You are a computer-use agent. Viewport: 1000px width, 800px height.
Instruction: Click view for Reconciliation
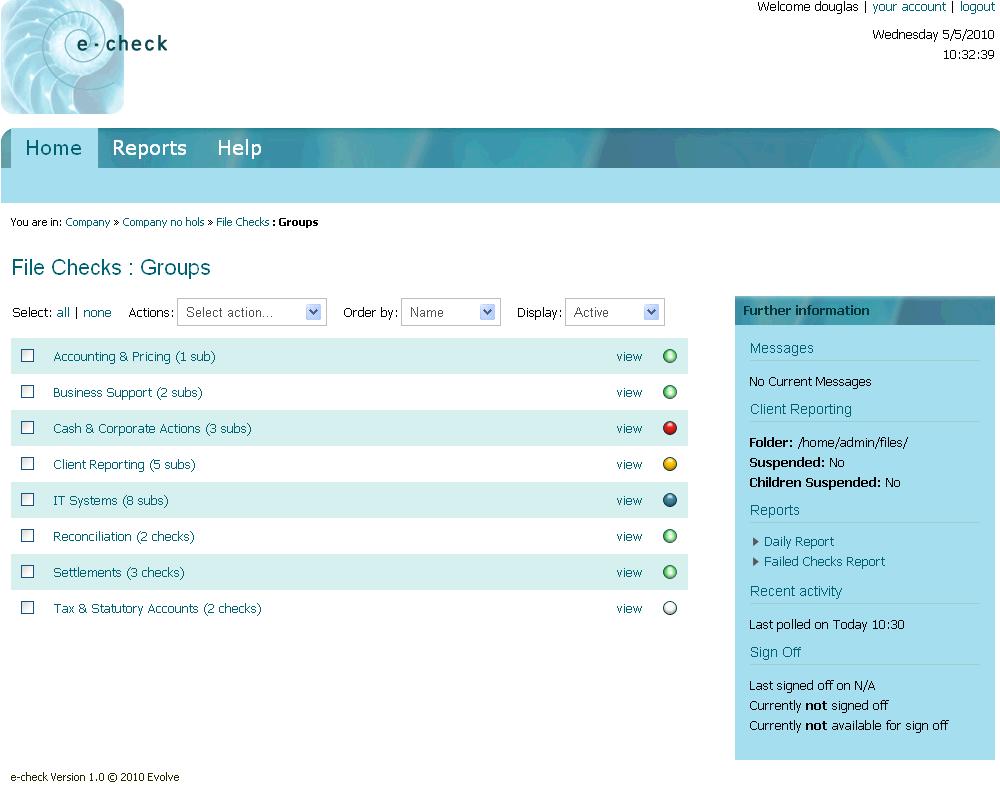coord(629,537)
